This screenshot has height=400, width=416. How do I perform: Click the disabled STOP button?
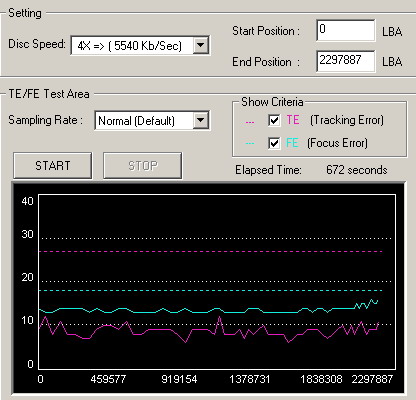click(x=143, y=166)
